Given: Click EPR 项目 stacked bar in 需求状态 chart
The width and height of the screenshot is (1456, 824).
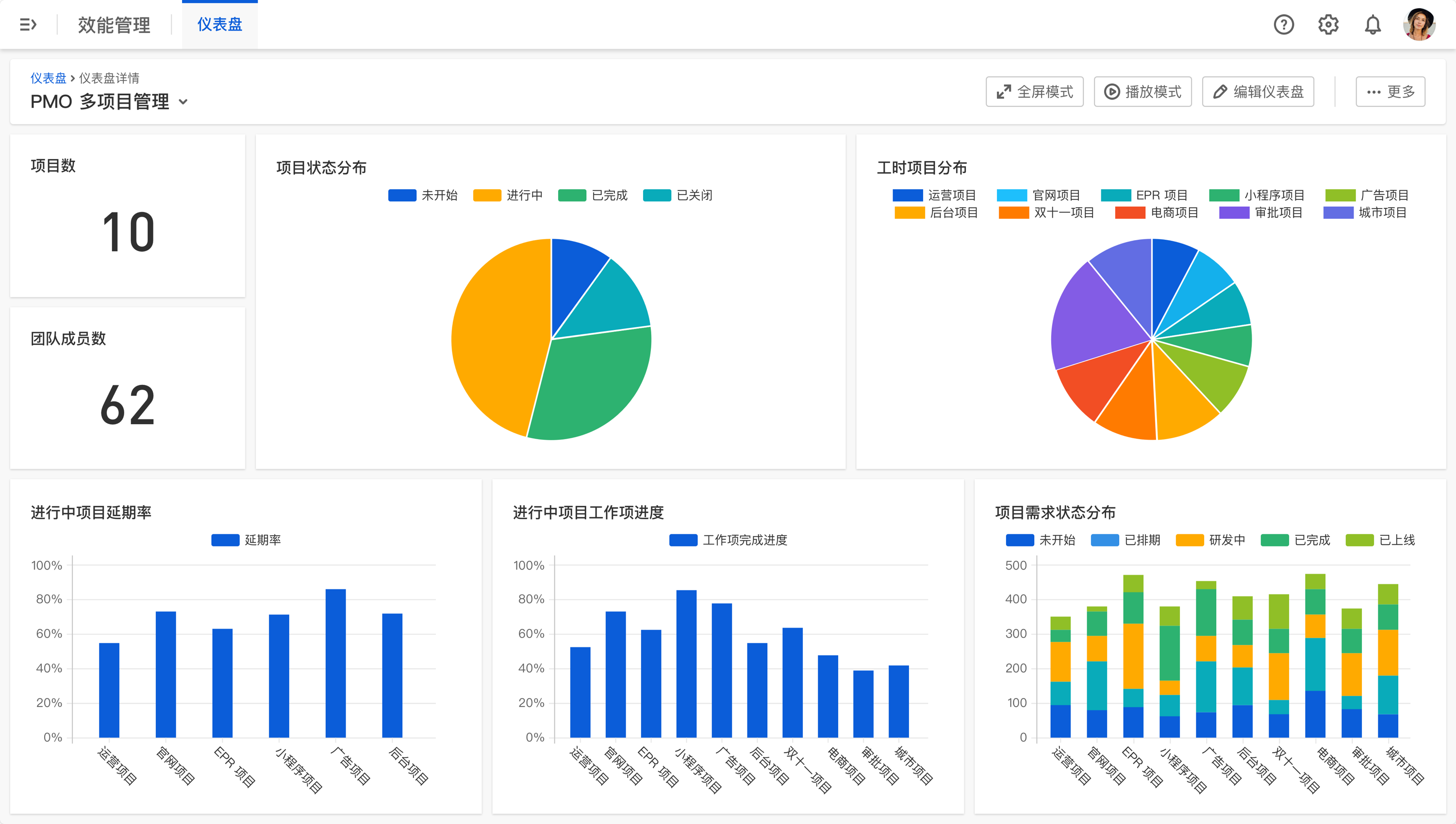Looking at the screenshot, I should [x=1133, y=657].
